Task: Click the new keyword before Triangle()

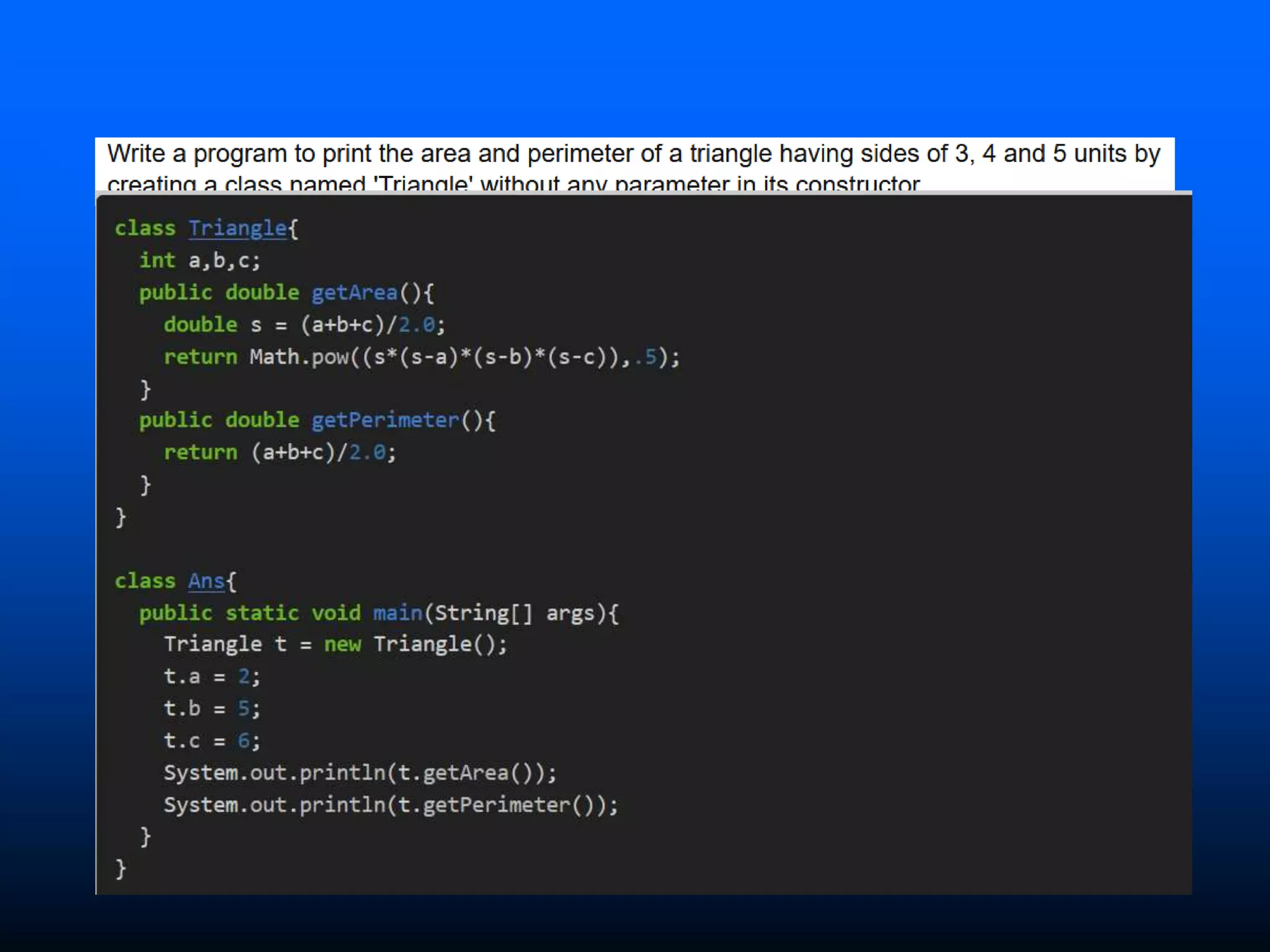Action: click(x=342, y=645)
